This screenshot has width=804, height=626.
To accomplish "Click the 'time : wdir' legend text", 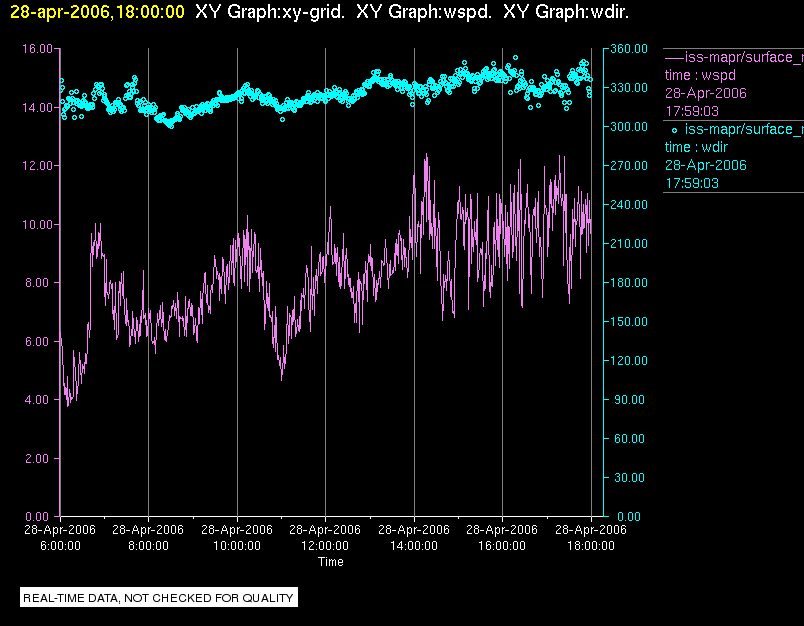I will 696,147.
